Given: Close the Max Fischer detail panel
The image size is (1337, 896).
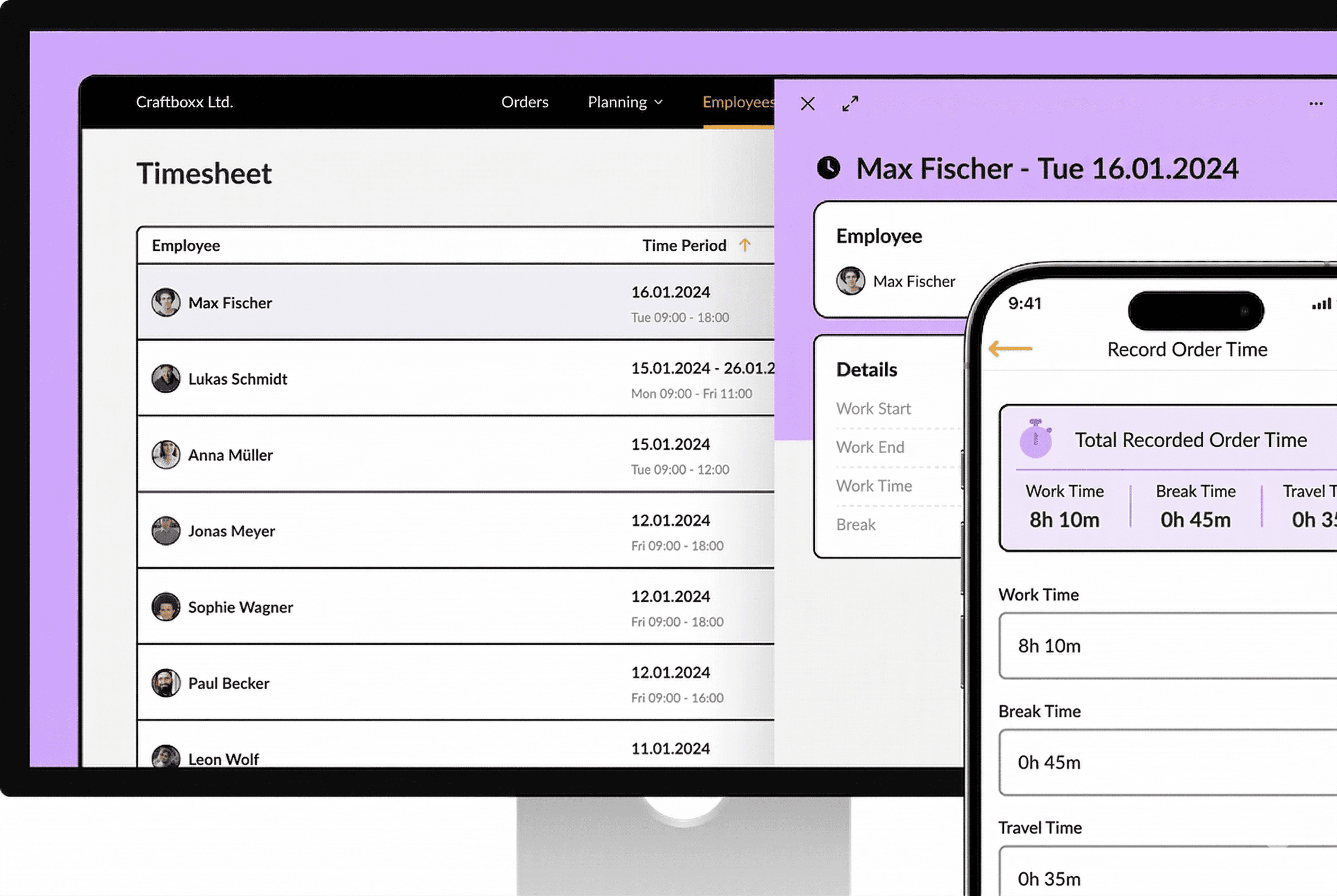Looking at the screenshot, I should pos(808,104).
